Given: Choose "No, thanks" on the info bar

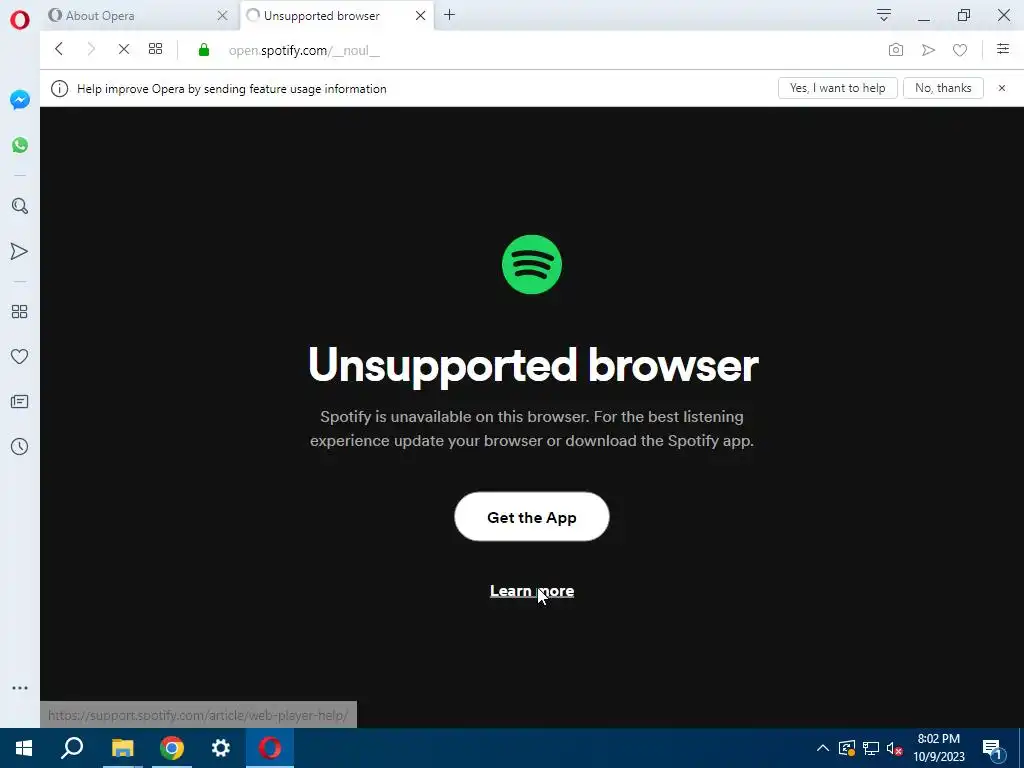Looking at the screenshot, I should pyautogui.click(x=943, y=88).
